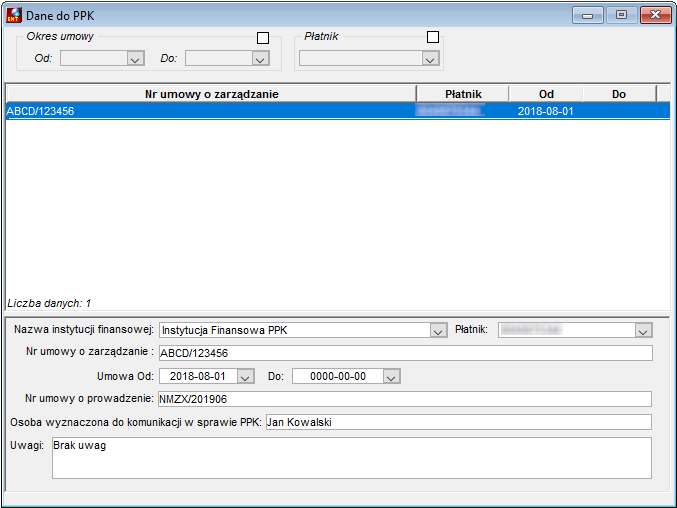
Task: Click the contact person field with Jan Kowalski
Action: (x=459, y=422)
